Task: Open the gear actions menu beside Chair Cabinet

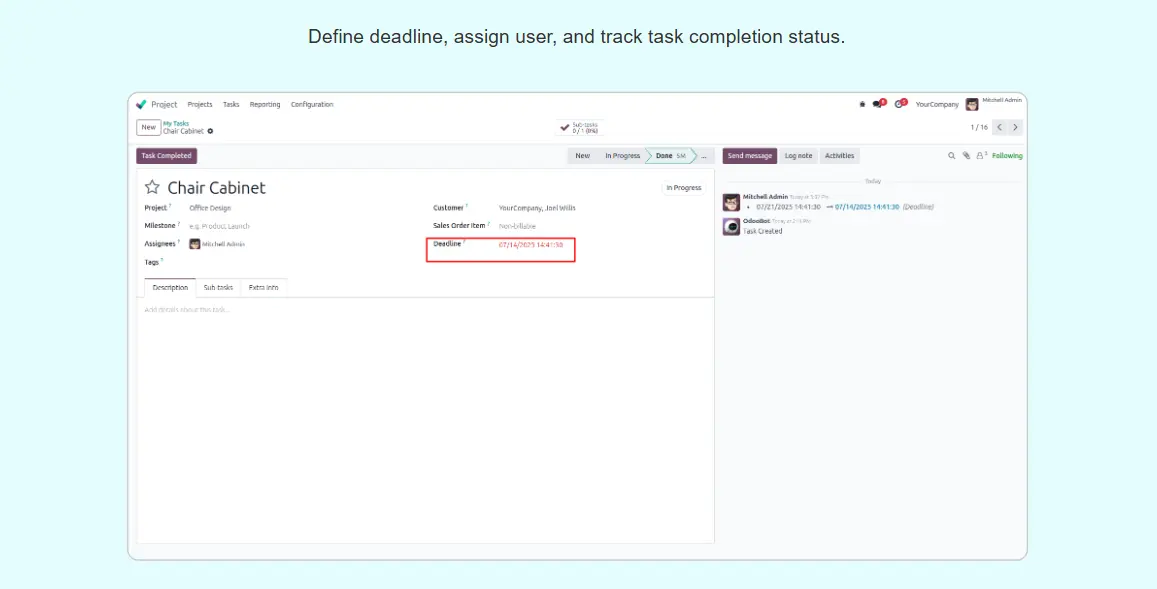Action: coord(210,131)
